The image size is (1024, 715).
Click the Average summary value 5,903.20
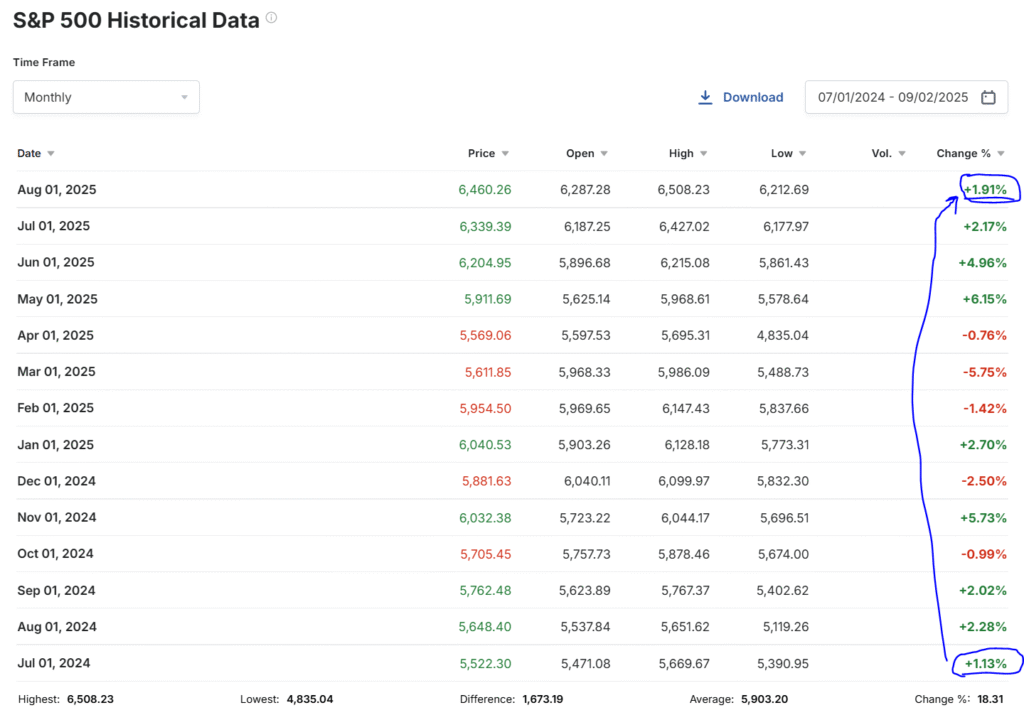(x=764, y=699)
